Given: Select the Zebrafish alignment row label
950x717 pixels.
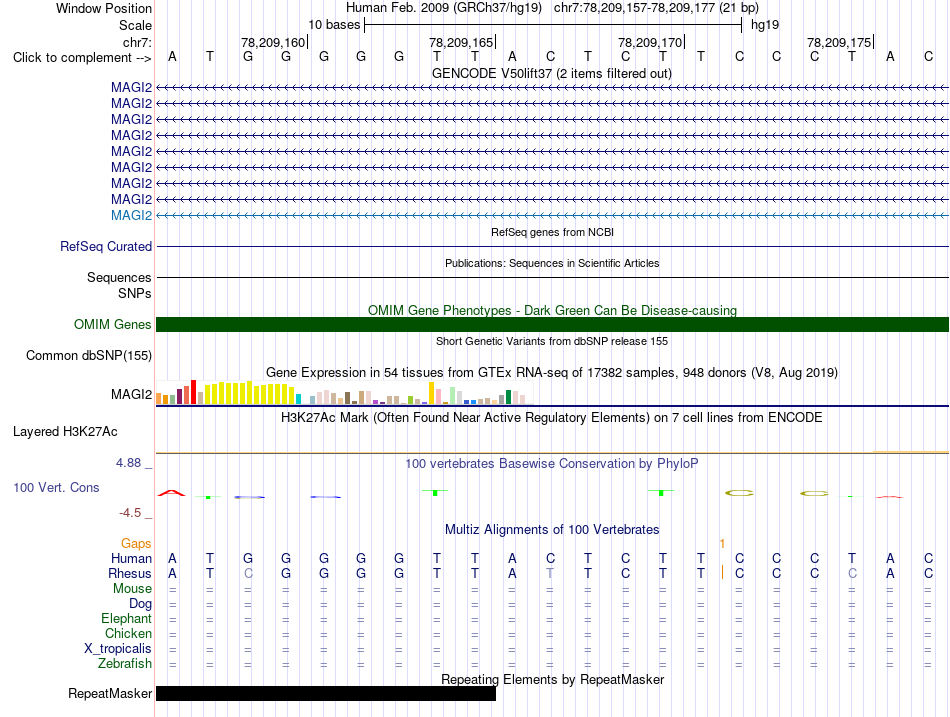Looking at the screenshot, I should 125,664.
